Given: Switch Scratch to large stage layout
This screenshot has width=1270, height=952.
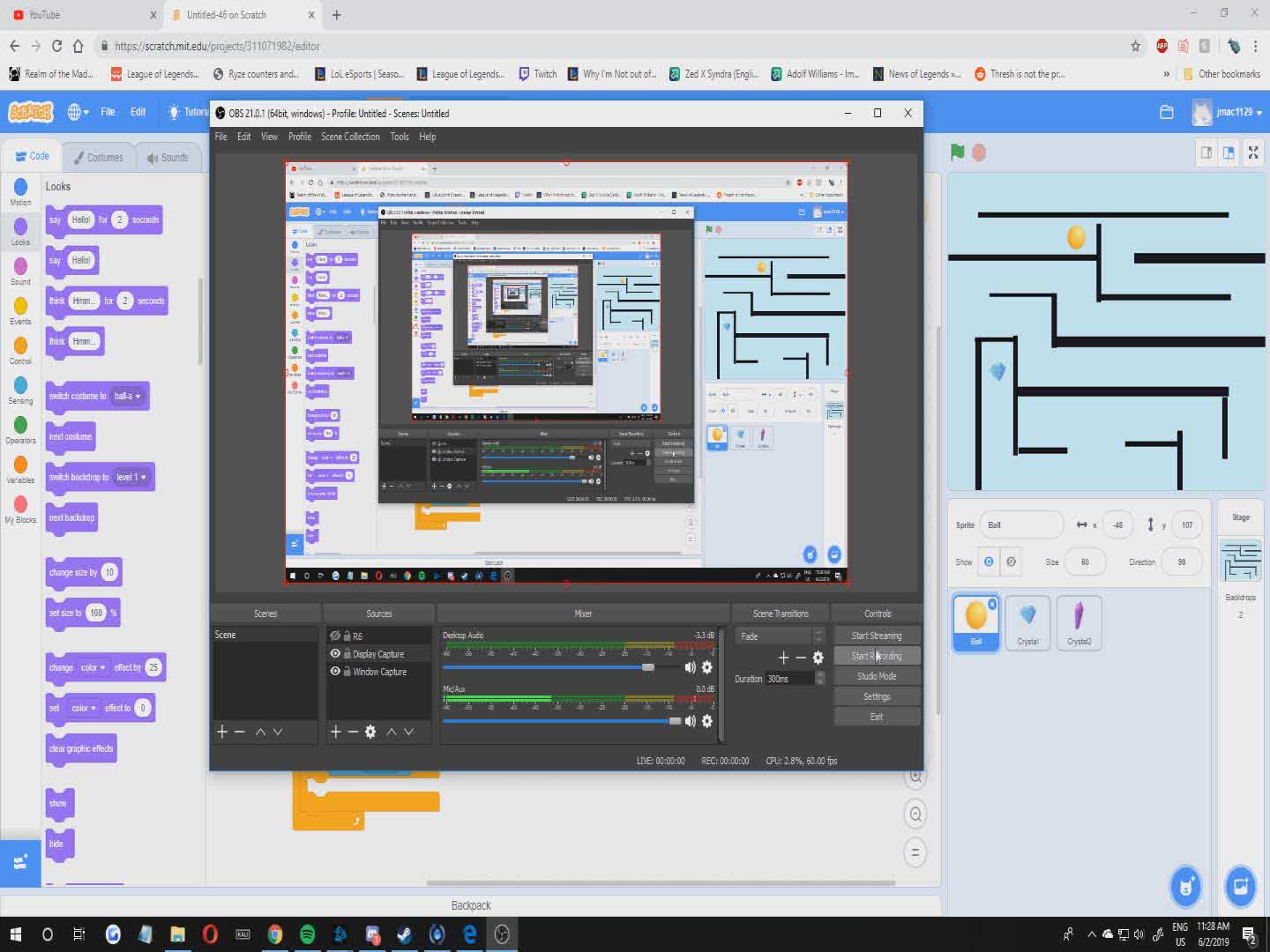Looking at the screenshot, I should click(1229, 152).
